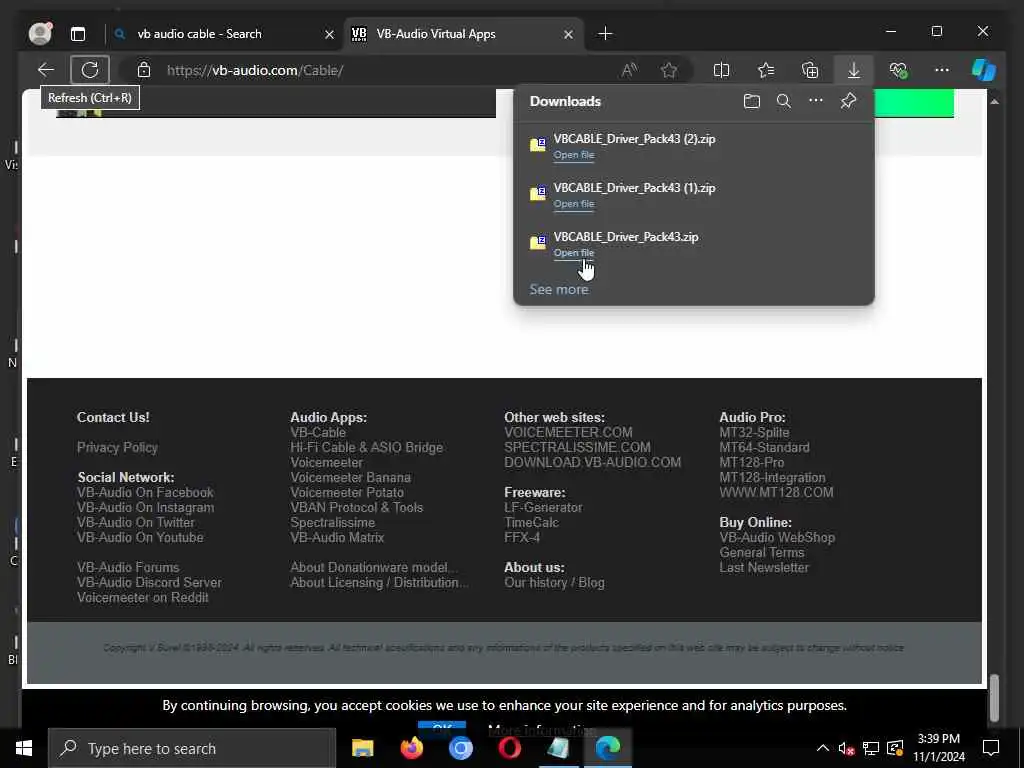Click the muted volume tray icon
The height and width of the screenshot is (768, 1024).
[x=846, y=749]
